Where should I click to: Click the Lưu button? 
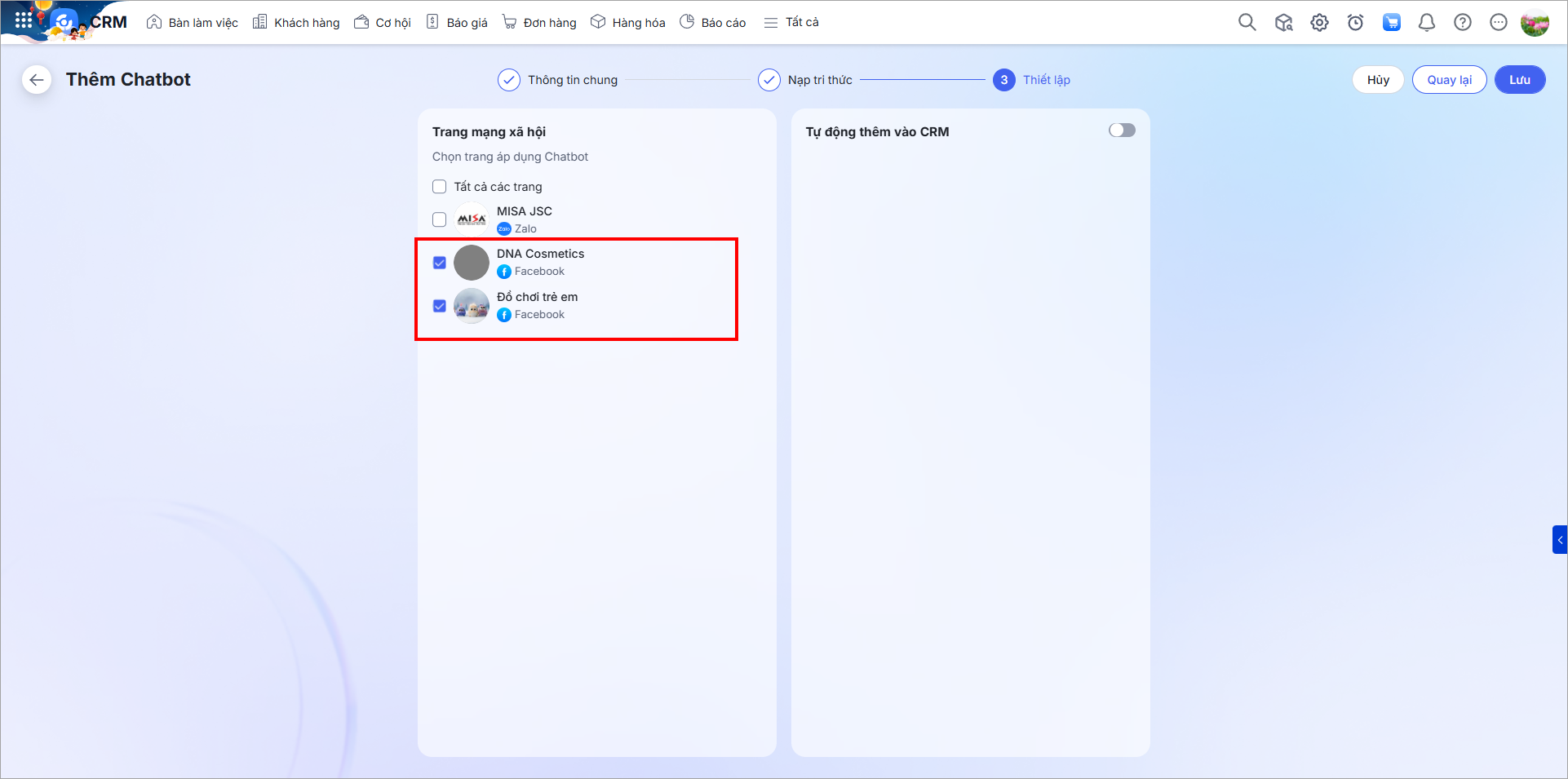tap(1519, 80)
